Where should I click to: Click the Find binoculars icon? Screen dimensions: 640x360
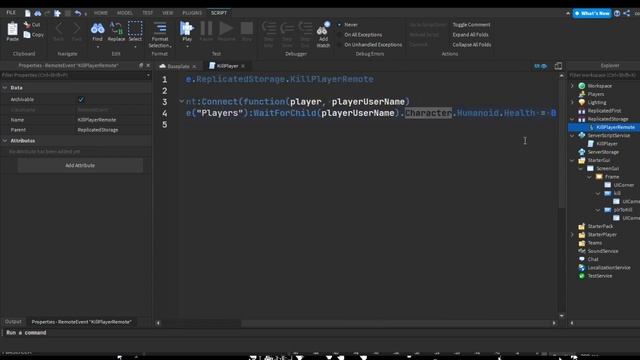point(97,29)
